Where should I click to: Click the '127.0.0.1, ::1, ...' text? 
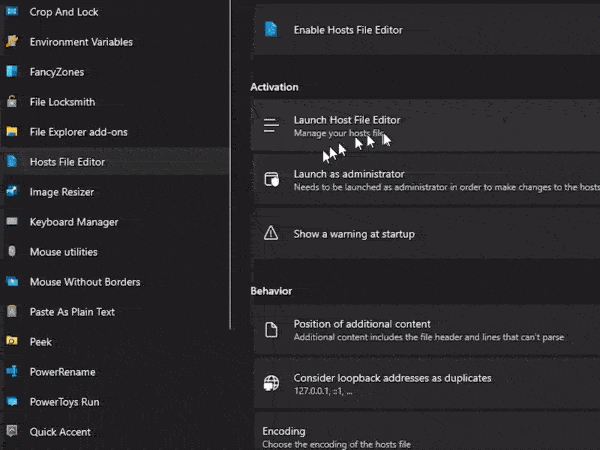pyautogui.click(x=323, y=391)
